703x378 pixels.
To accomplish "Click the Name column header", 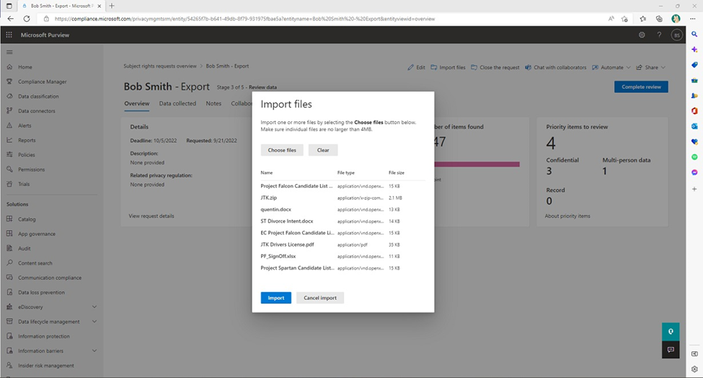I will point(267,173).
